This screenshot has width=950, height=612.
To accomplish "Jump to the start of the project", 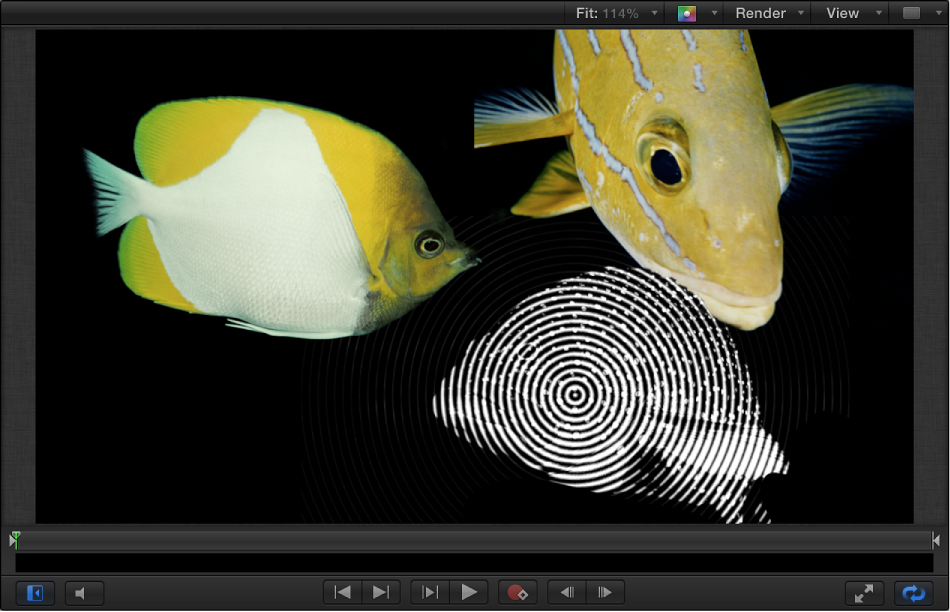I will (x=342, y=592).
